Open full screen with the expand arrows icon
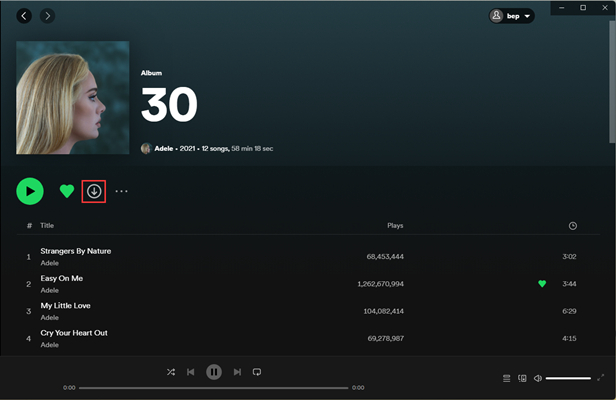The width and height of the screenshot is (616, 400). point(601,378)
